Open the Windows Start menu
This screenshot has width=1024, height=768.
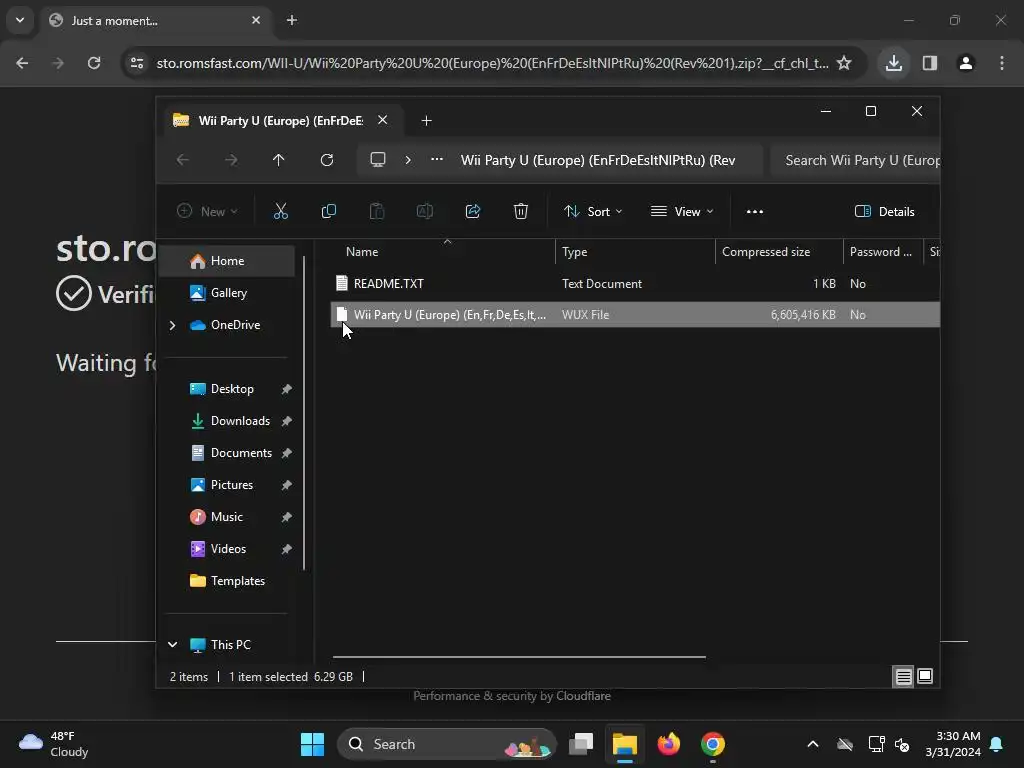312,744
